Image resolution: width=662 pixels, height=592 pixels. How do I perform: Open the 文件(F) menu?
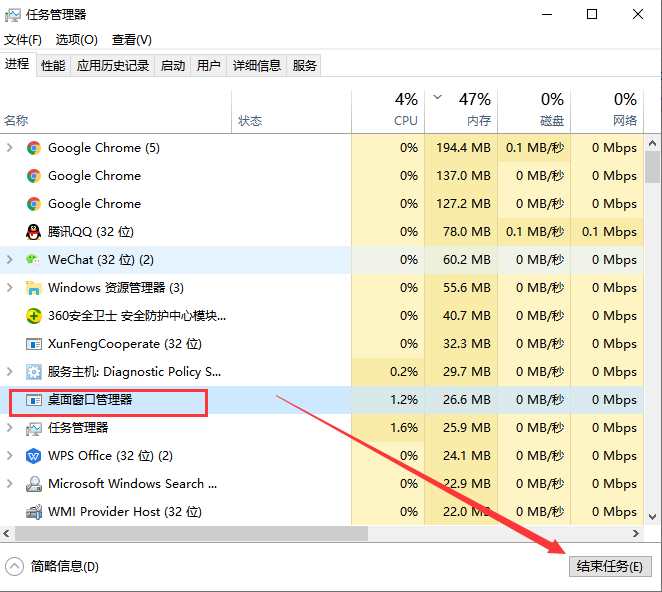[23, 40]
